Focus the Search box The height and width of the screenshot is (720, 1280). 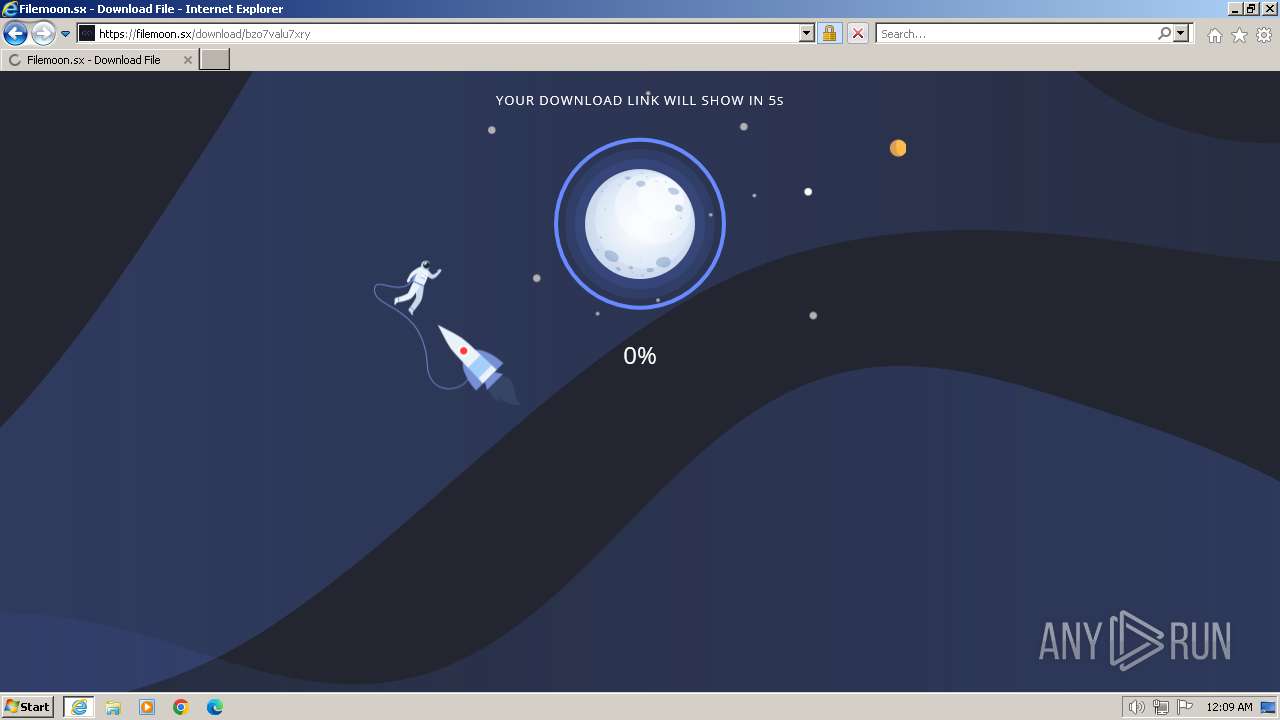1016,34
